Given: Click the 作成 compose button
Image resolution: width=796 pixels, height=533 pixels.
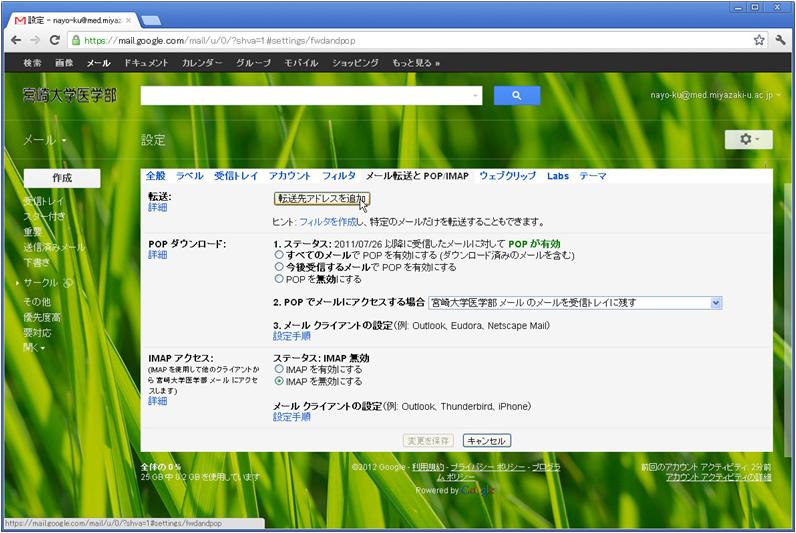Looking at the screenshot, I should [61, 177].
